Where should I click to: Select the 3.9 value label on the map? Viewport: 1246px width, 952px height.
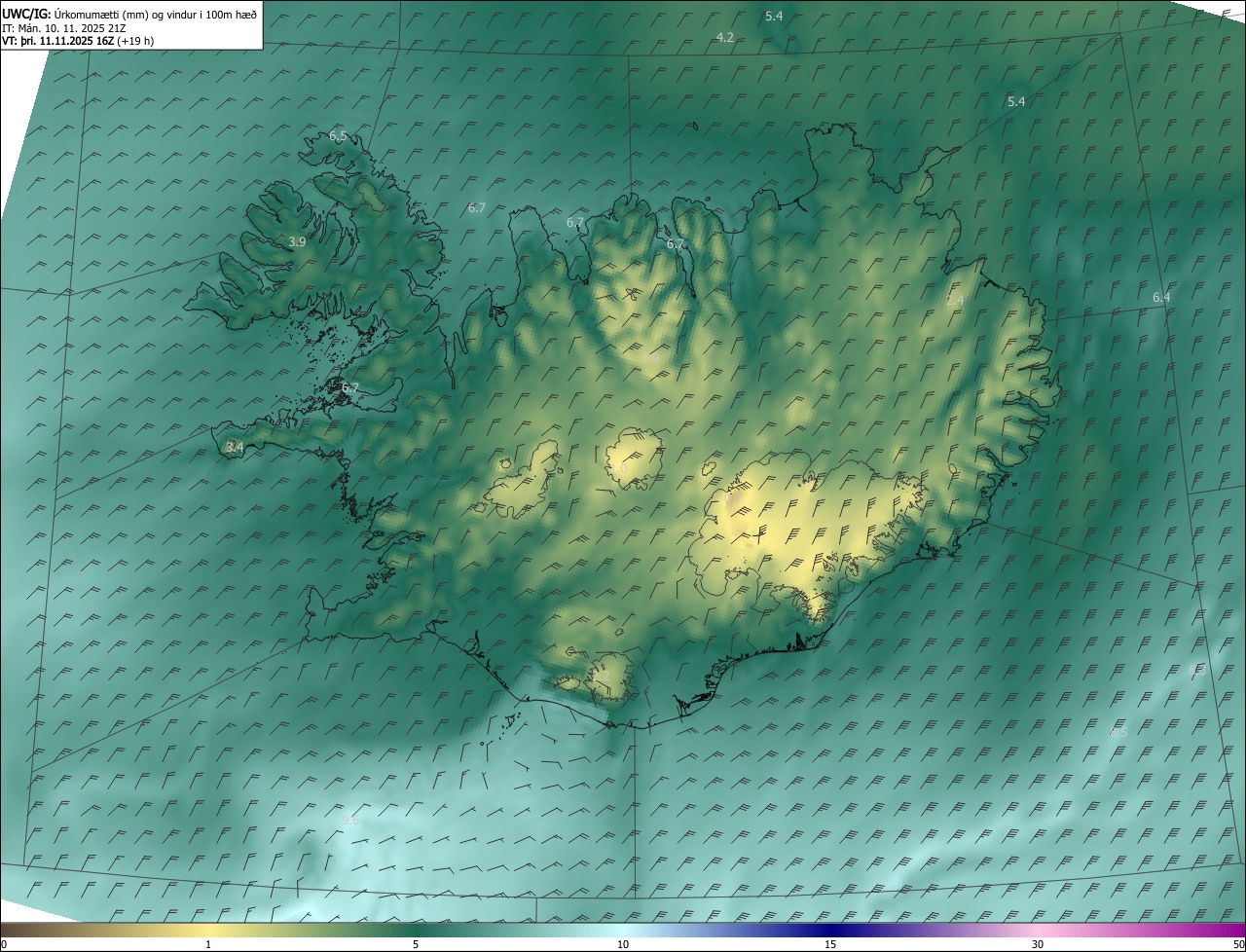click(x=298, y=241)
